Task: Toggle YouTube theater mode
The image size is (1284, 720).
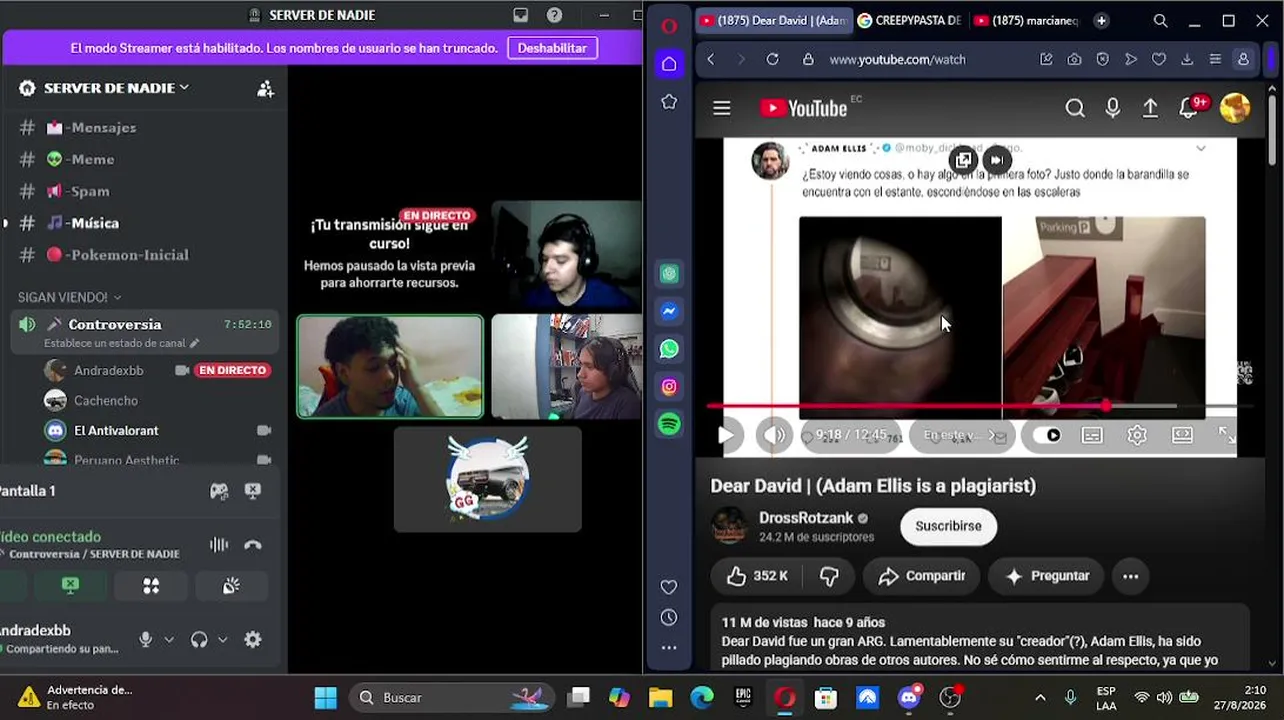Action: [x=1182, y=435]
